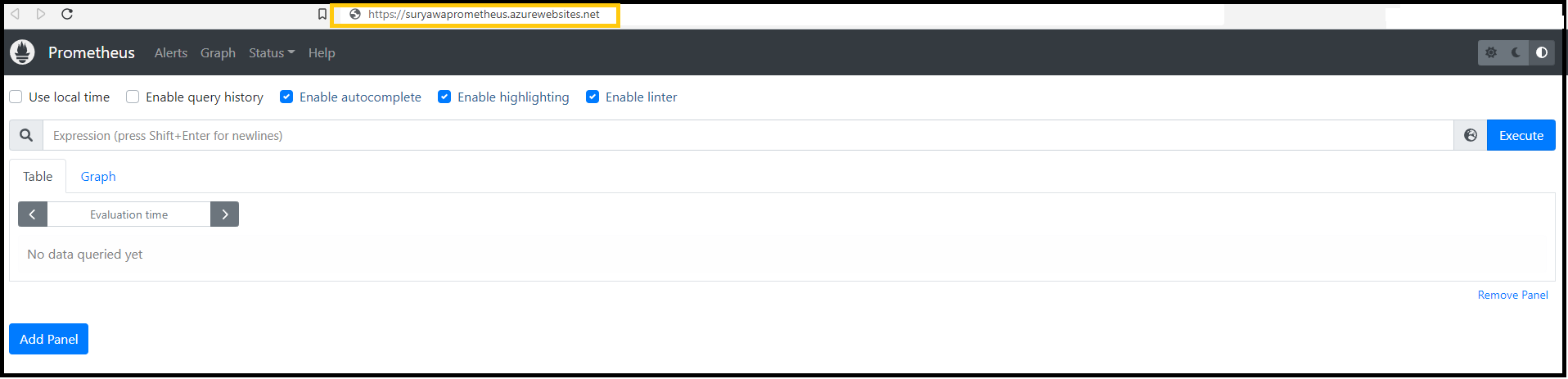Click the Remove Panel link

tap(1512, 295)
